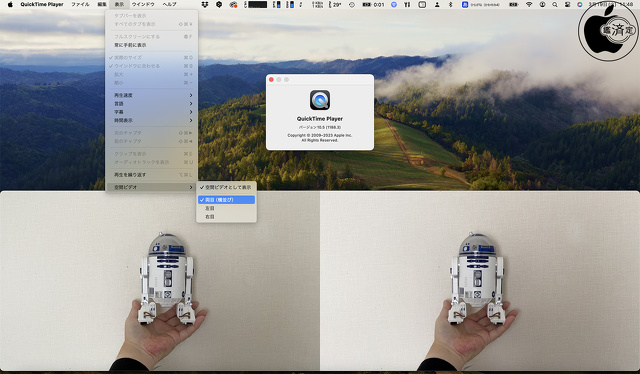Open the Time Machine menu bar icon
The width and height of the screenshot is (640, 374).
[x=352, y=4]
